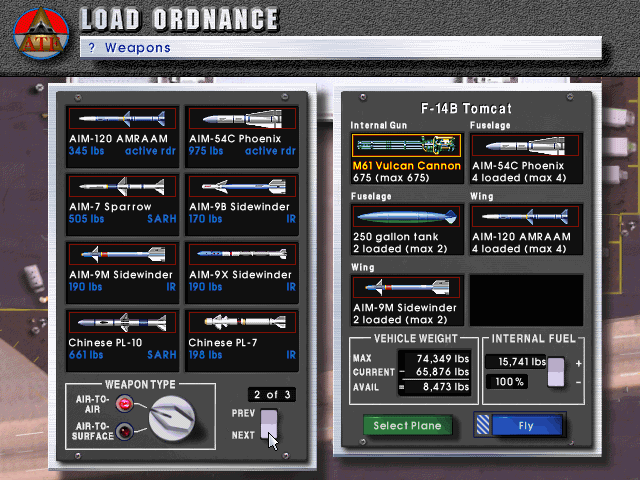This screenshot has height=480, width=640.
Task: Click the "661 lbs" PL-10 weight text
Action: [86, 355]
